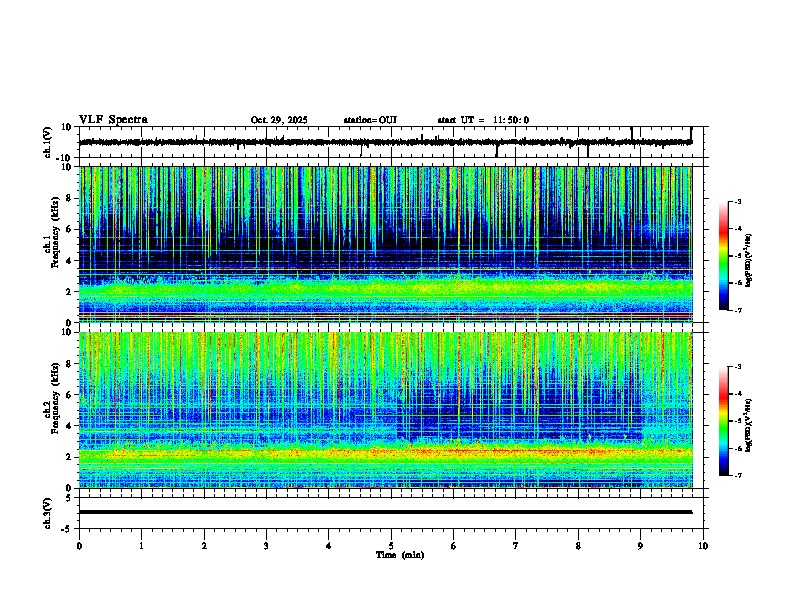Click the "1" tick on the time axis
The image size is (792, 612).
point(141,546)
